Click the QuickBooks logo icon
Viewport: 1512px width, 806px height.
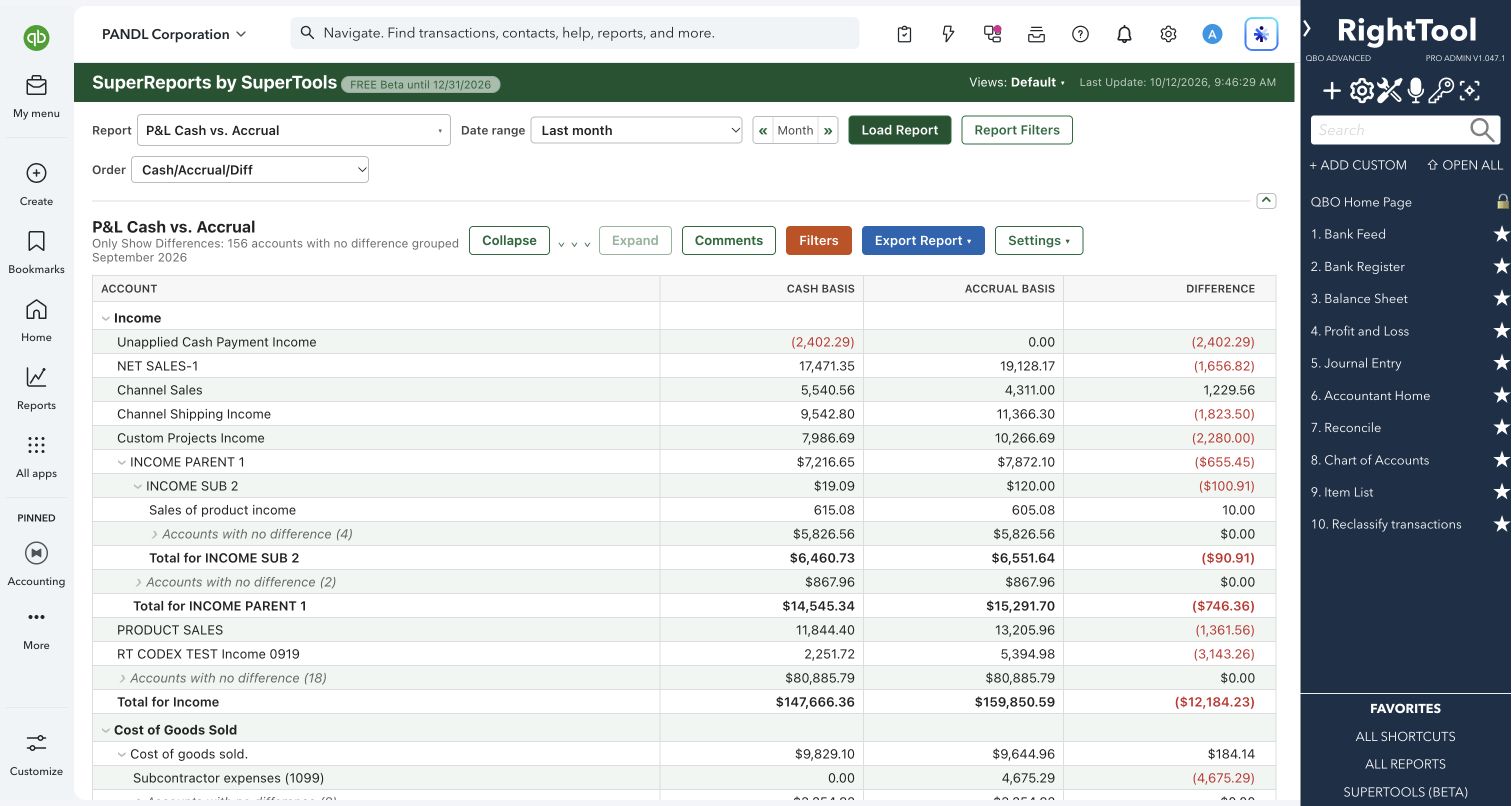36,38
